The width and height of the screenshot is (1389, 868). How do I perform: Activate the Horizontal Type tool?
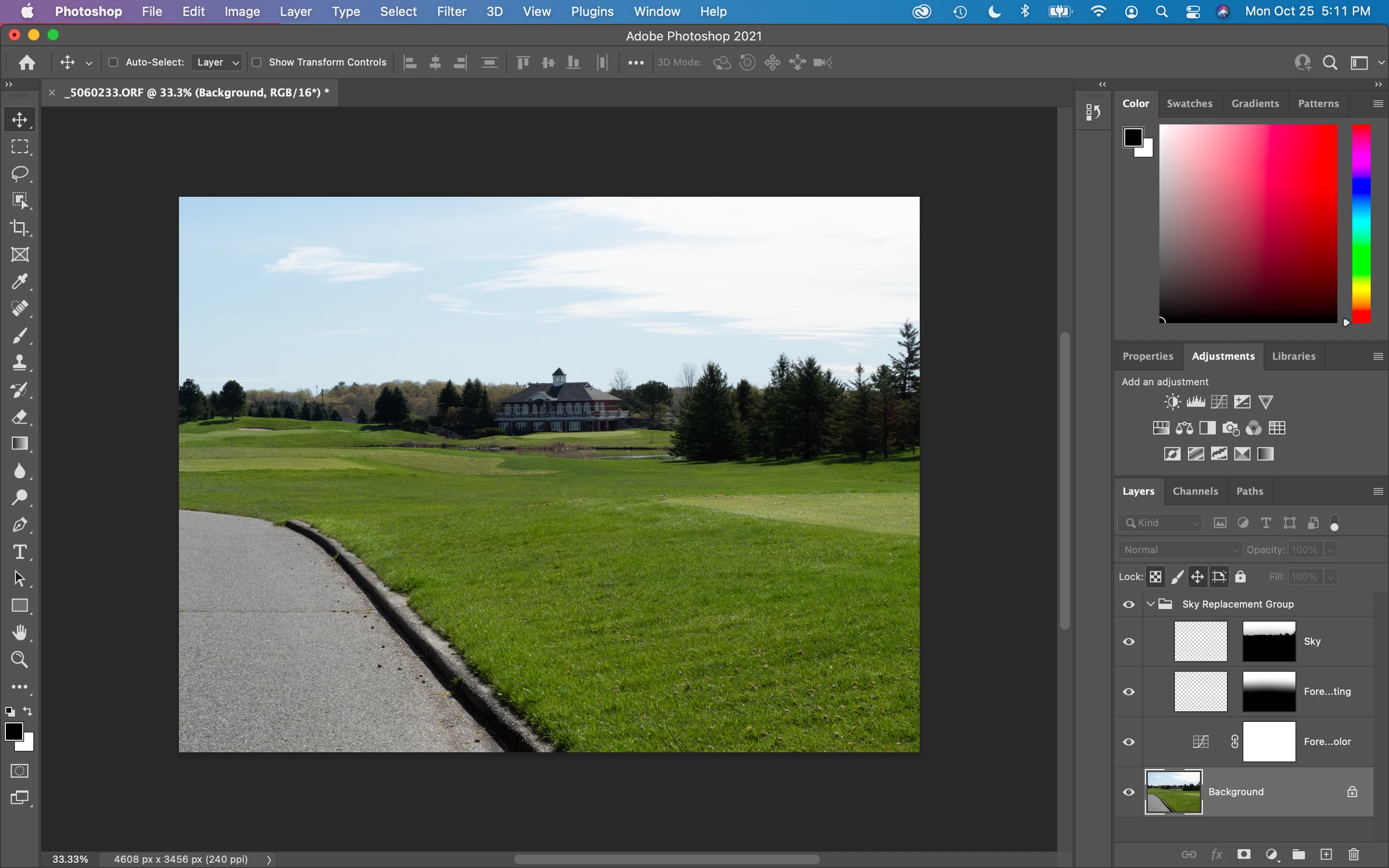19,552
